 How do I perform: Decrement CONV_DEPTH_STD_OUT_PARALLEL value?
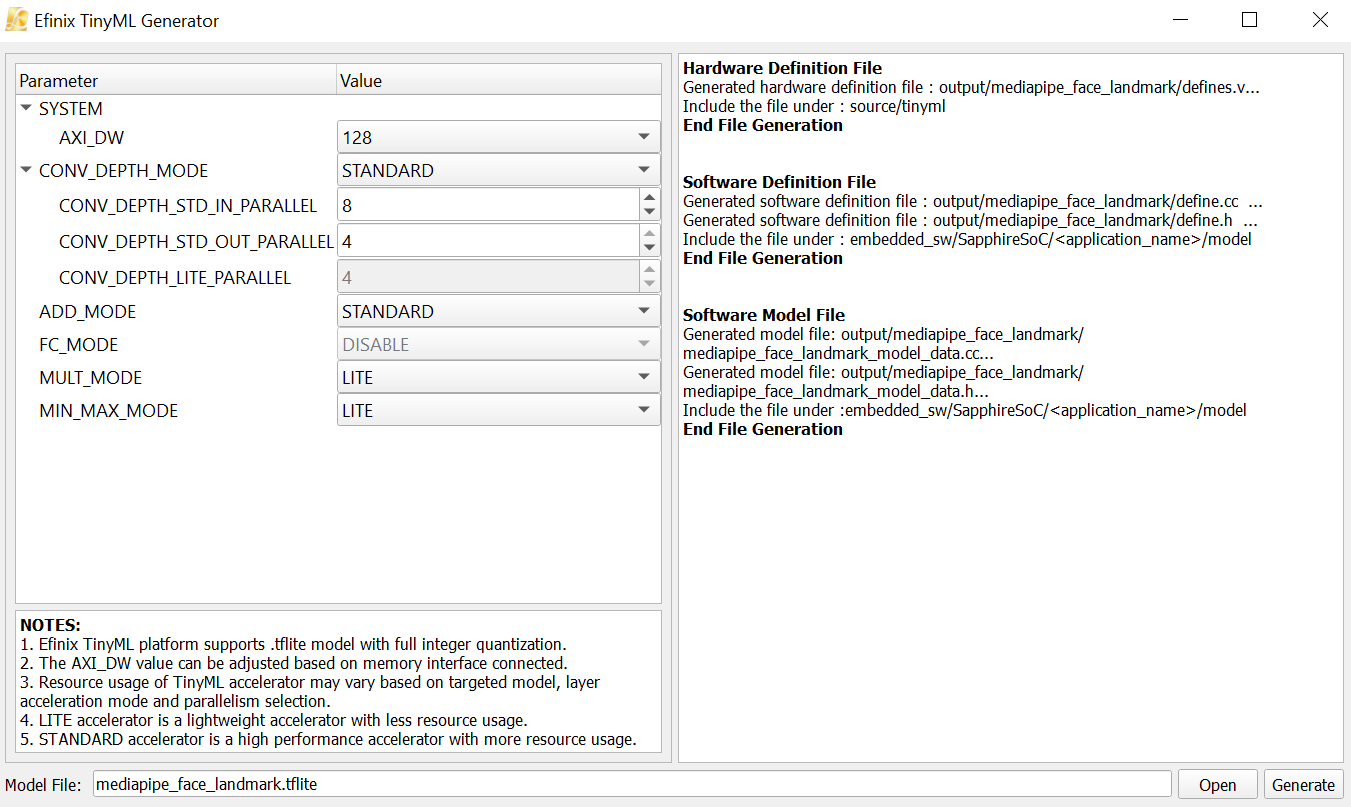coord(650,248)
